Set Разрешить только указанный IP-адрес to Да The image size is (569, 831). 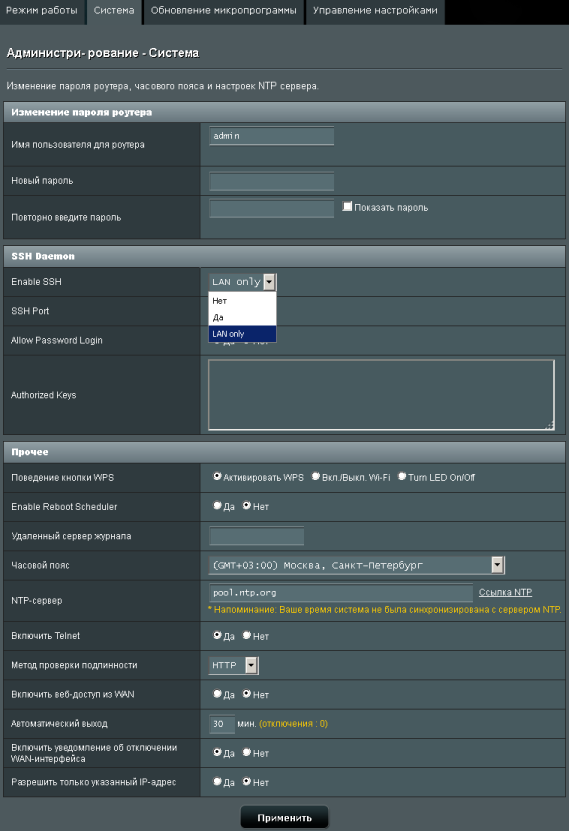pos(217,781)
